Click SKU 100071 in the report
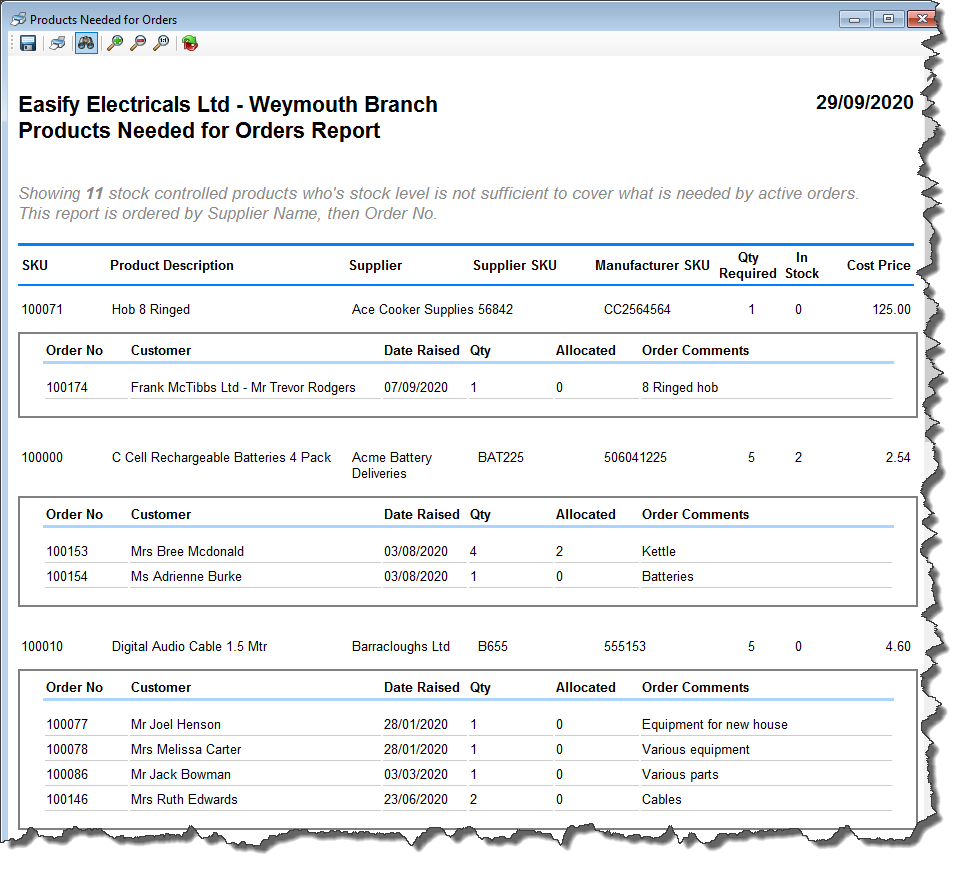The height and width of the screenshot is (869, 964). (x=42, y=310)
